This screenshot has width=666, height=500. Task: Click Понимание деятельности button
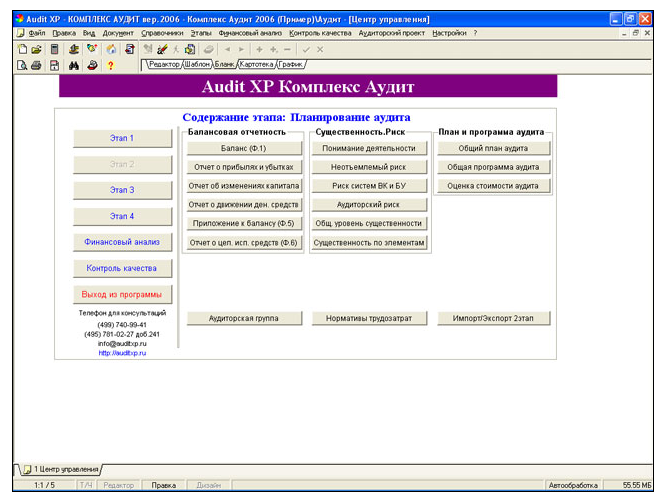pos(369,148)
